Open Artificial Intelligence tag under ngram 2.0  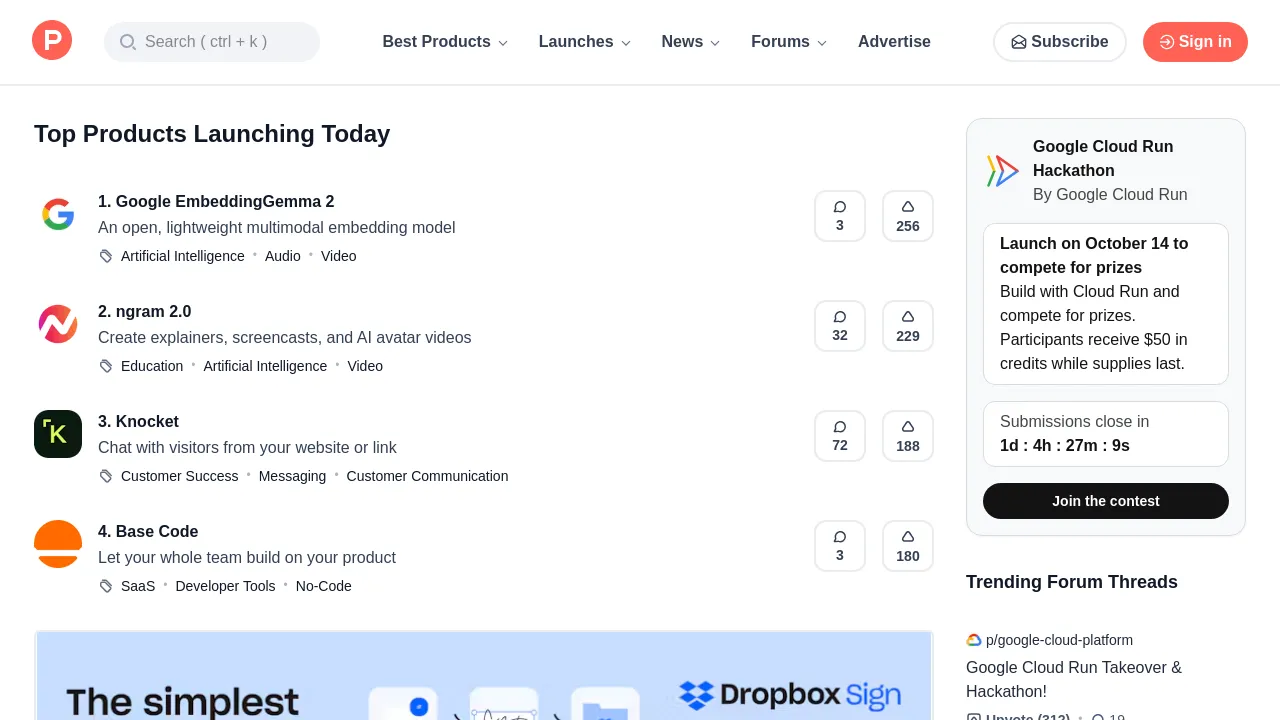pos(265,366)
